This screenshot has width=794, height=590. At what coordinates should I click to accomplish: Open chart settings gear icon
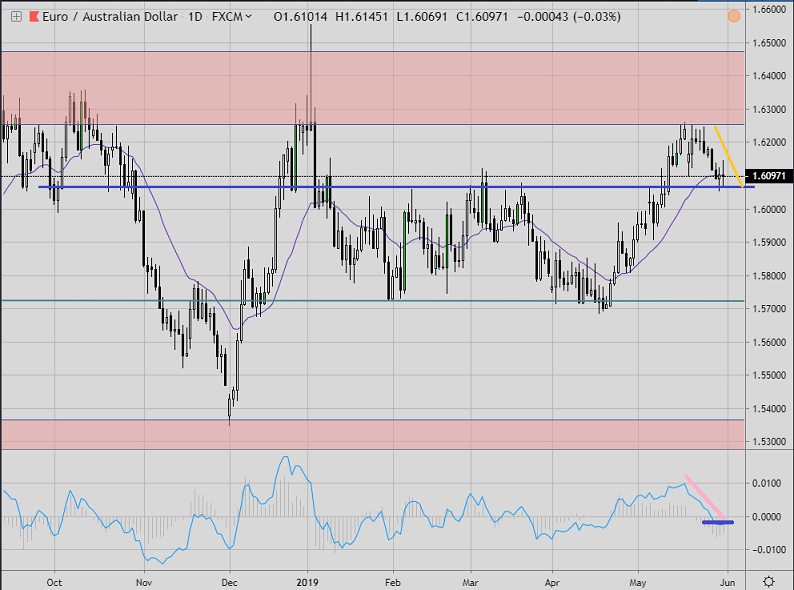click(769, 581)
